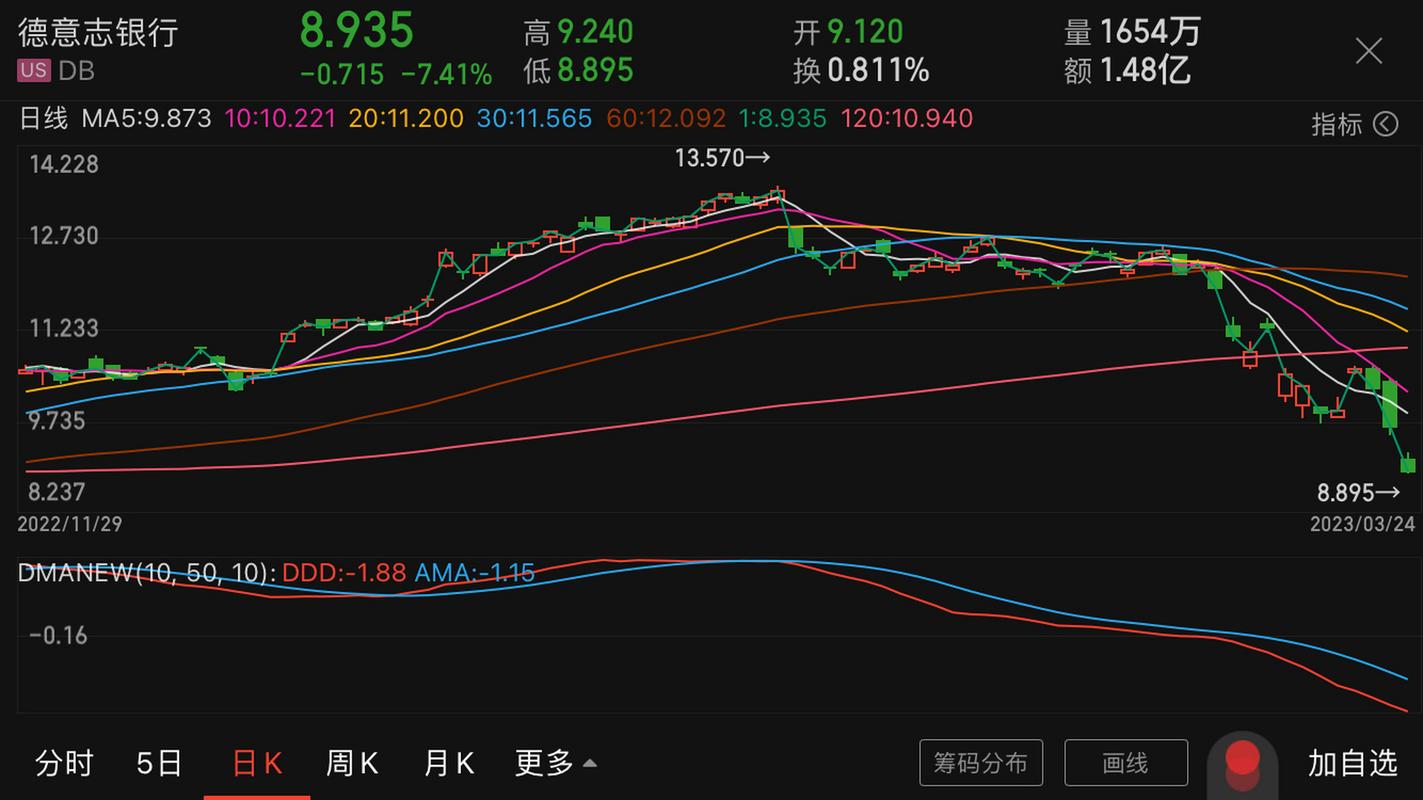Viewport: 1423px width, 800px height.
Task: Click the AMA:-1.15 value
Action: [474, 573]
